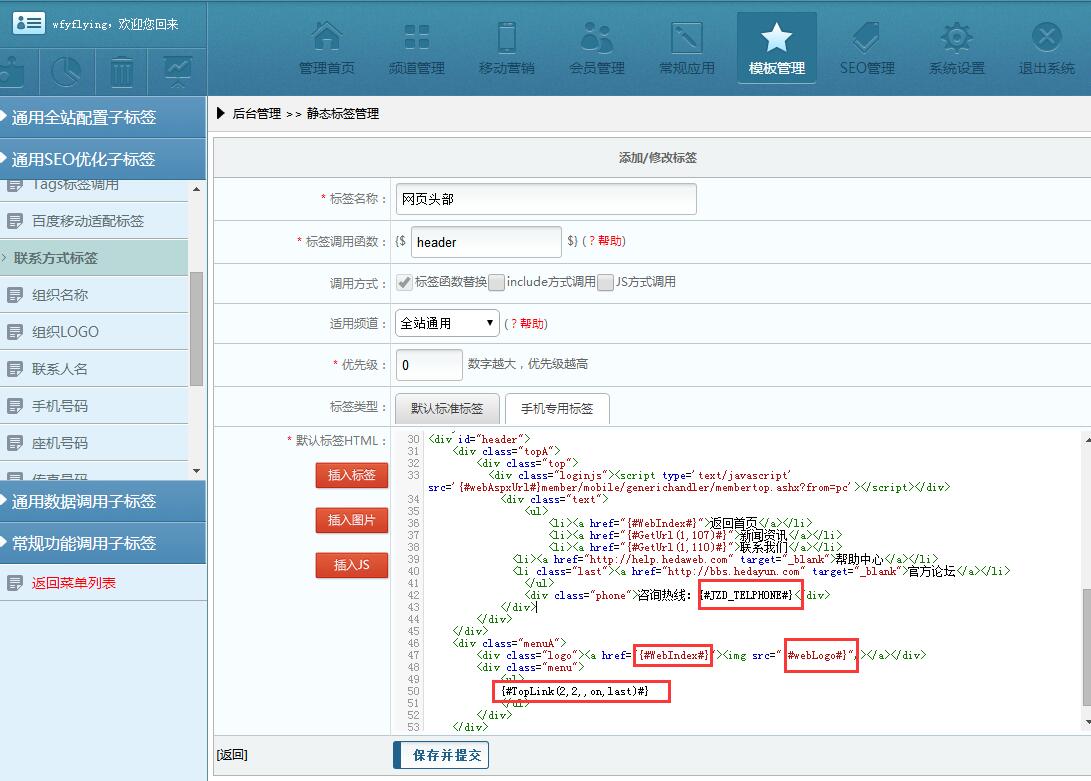Go to SEO管理 tag icon
This screenshot has width=1091, height=781.
tap(866, 38)
